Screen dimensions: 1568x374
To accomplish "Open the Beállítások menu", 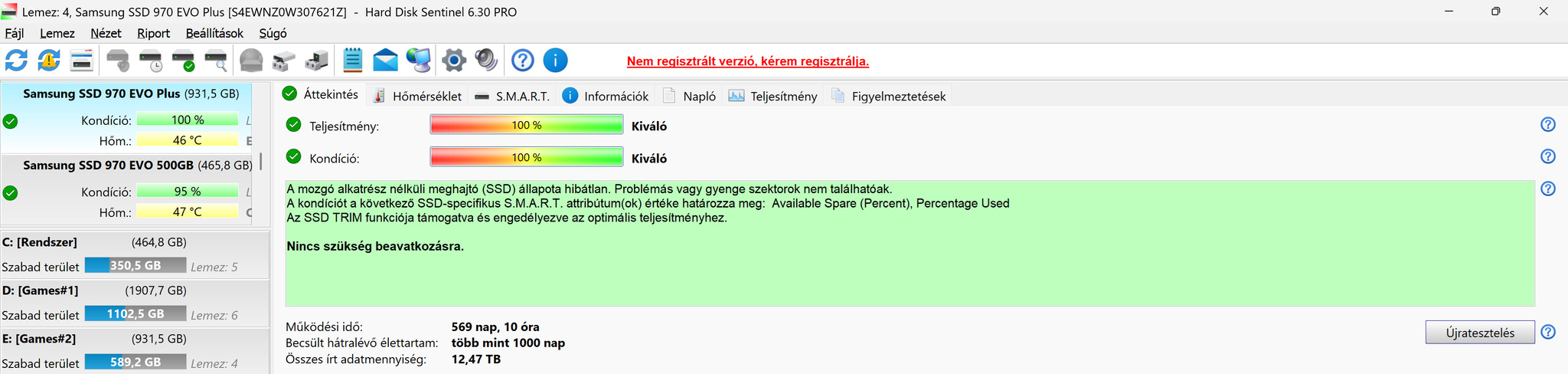I will (x=214, y=33).
